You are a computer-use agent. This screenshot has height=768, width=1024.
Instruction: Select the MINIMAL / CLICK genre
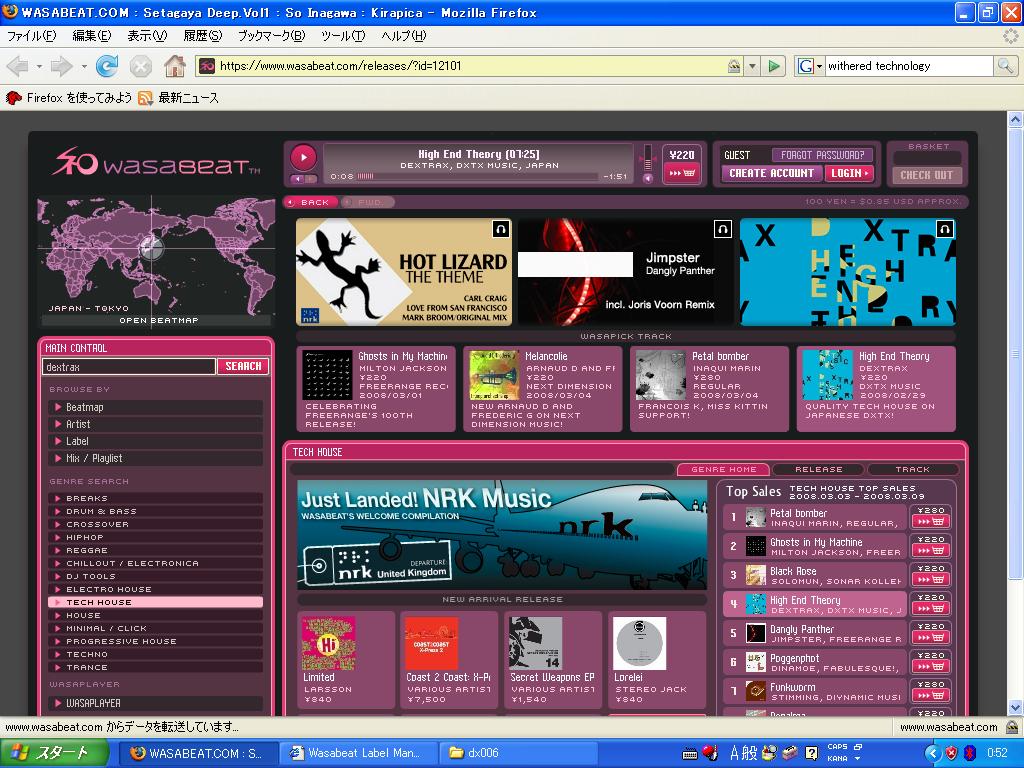click(x=155, y=628)
